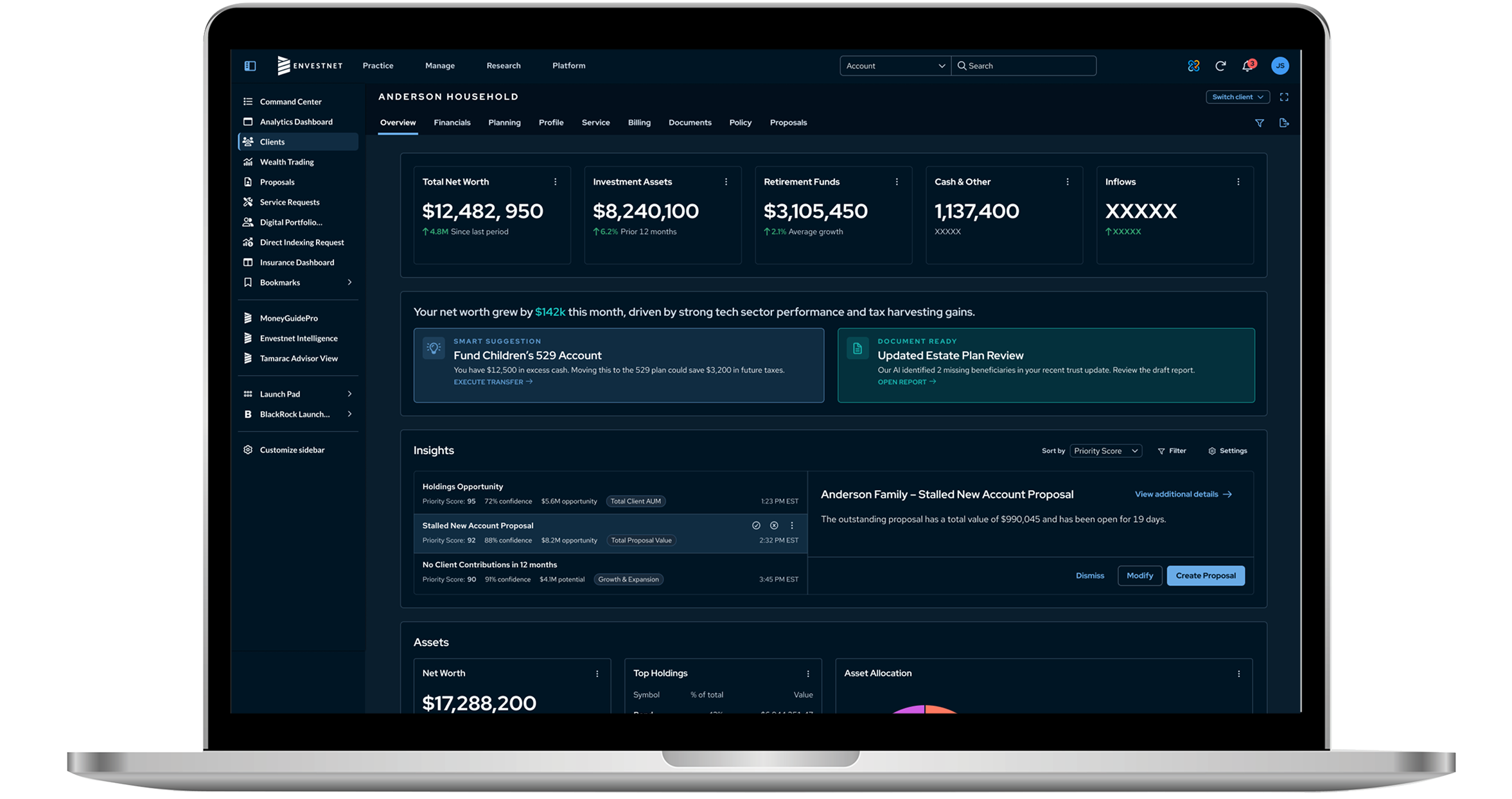Open more options on Stalled Proposal row
This screenshot has height=799, width=1512.
pos(792,525)
